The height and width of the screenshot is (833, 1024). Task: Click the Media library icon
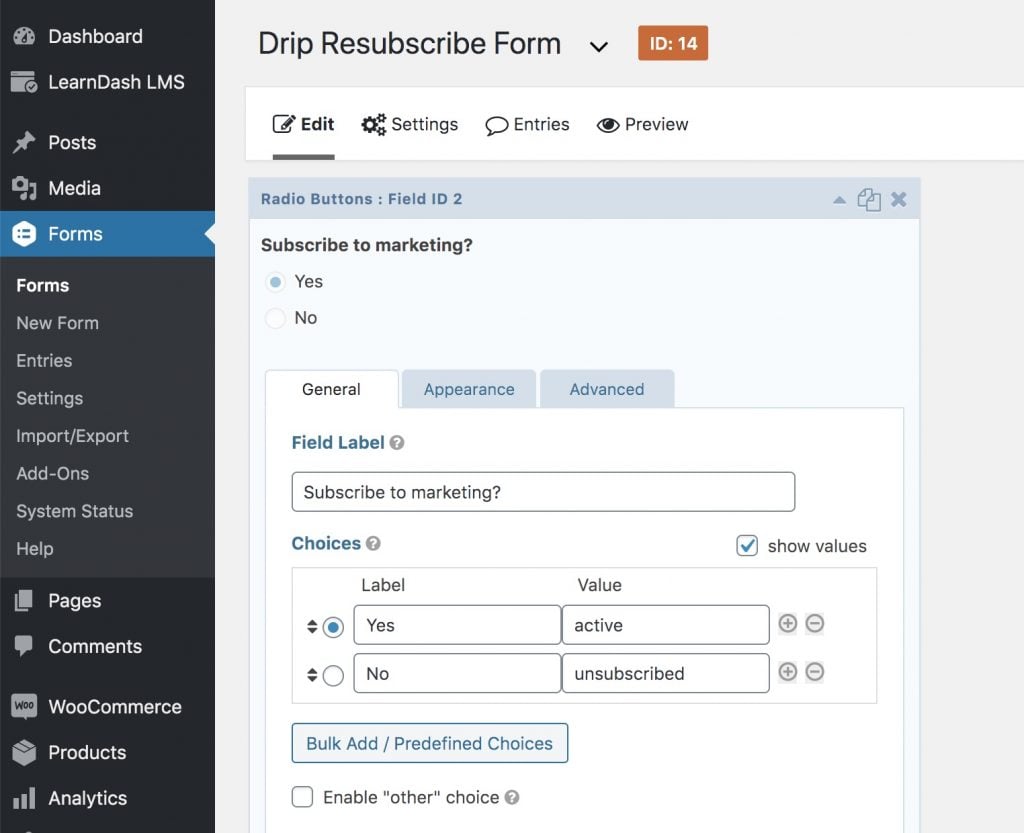coord(24,188)
